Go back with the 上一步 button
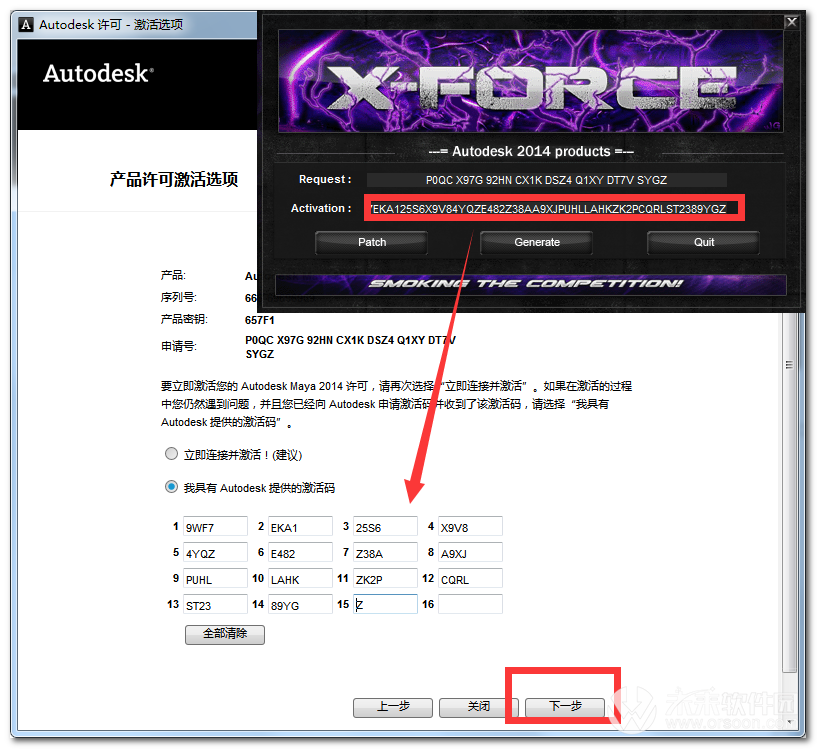The image size is (817, 749). point(393,707)
